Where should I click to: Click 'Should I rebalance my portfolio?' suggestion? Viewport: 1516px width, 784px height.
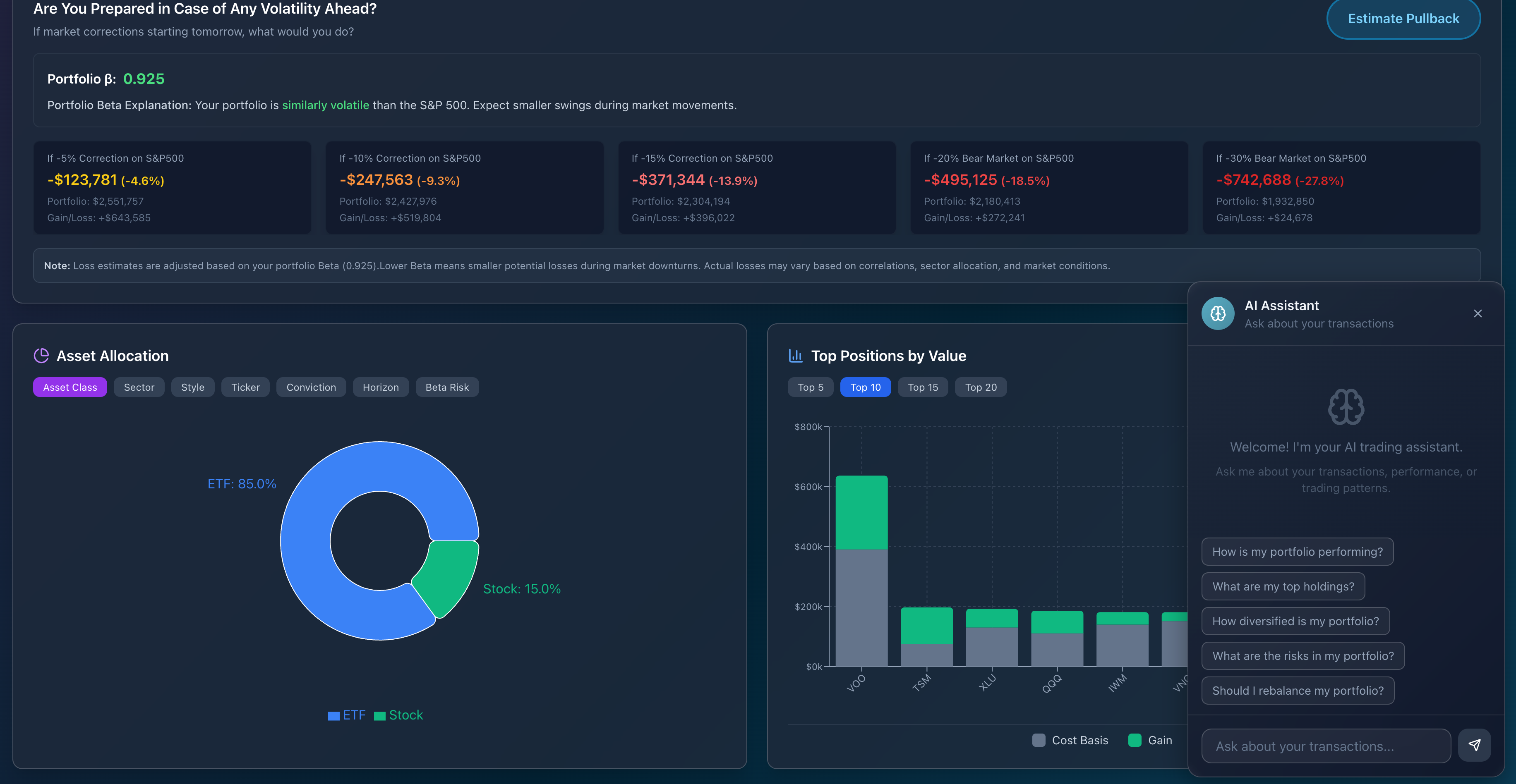(x=1297, y=691)
